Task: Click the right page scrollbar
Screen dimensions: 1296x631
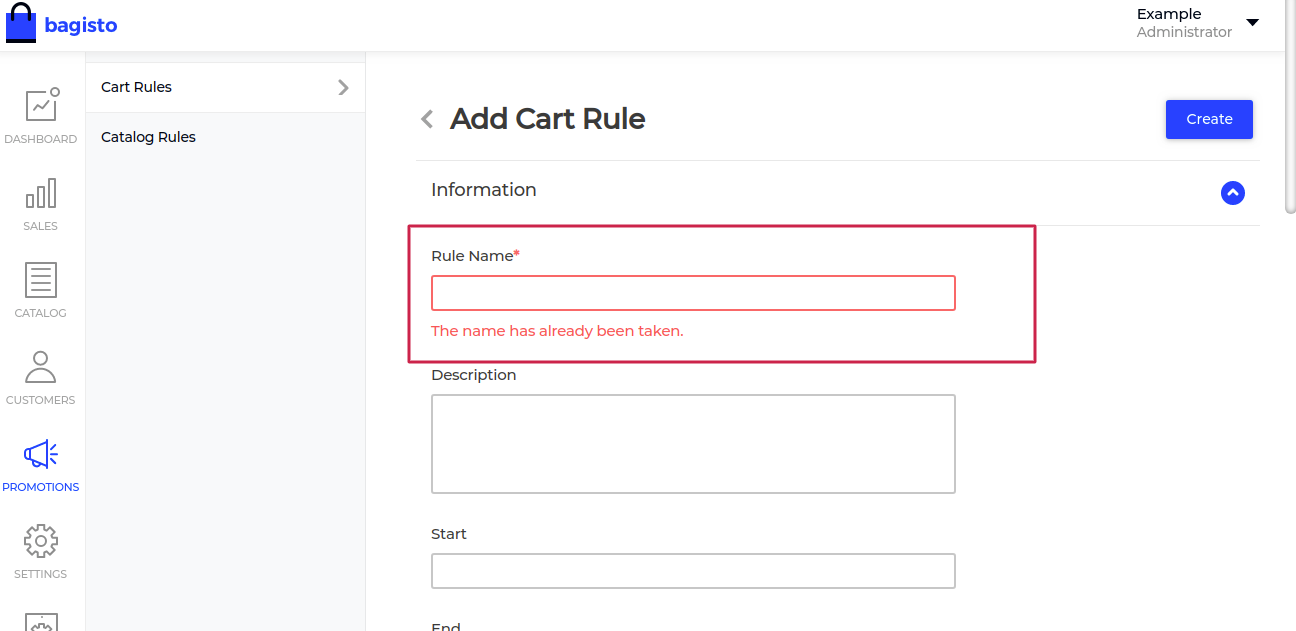Action: [1290, 130]
